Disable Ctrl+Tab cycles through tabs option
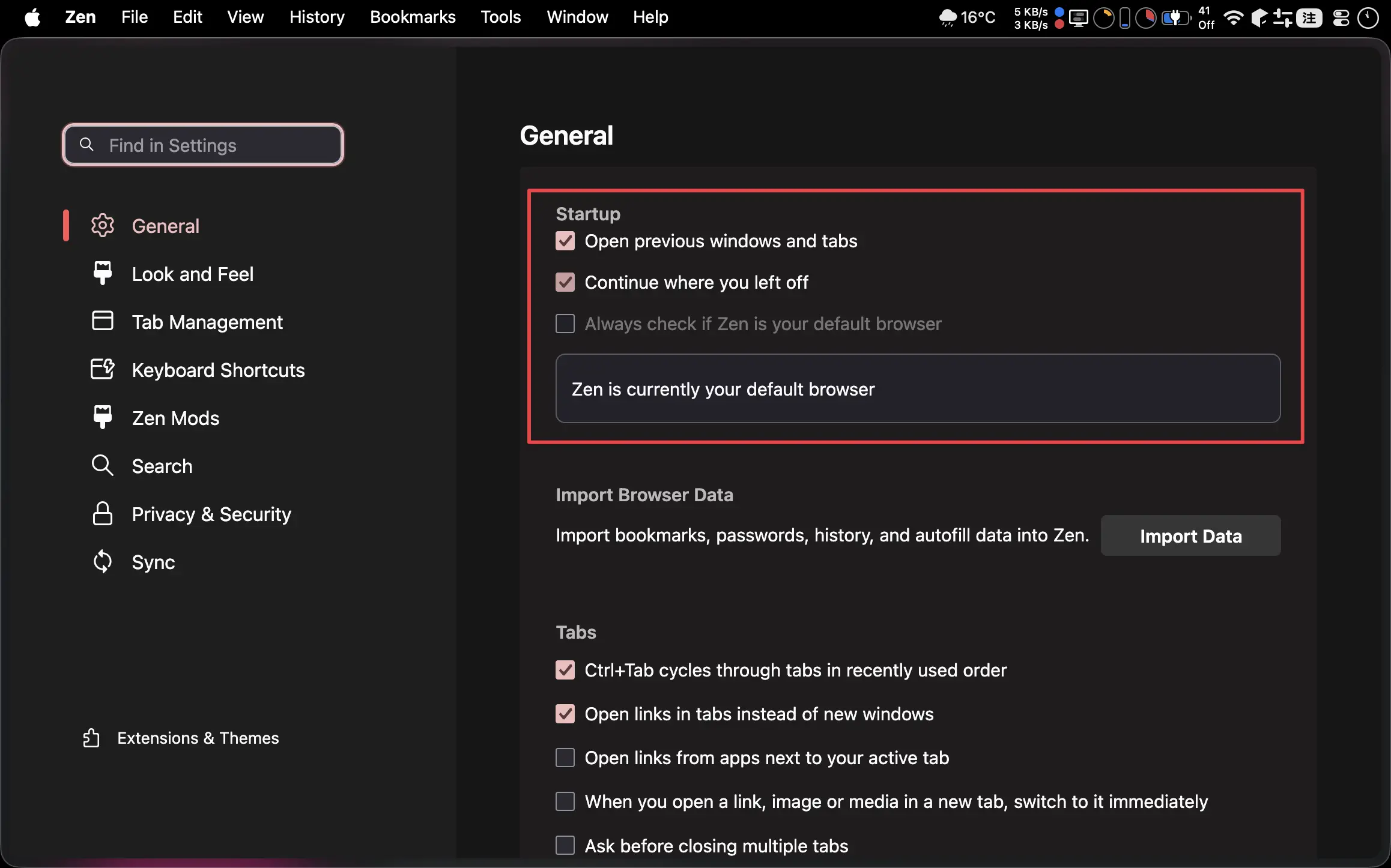Viewport: 1391px width, 868px height. (x=565, y=670)
